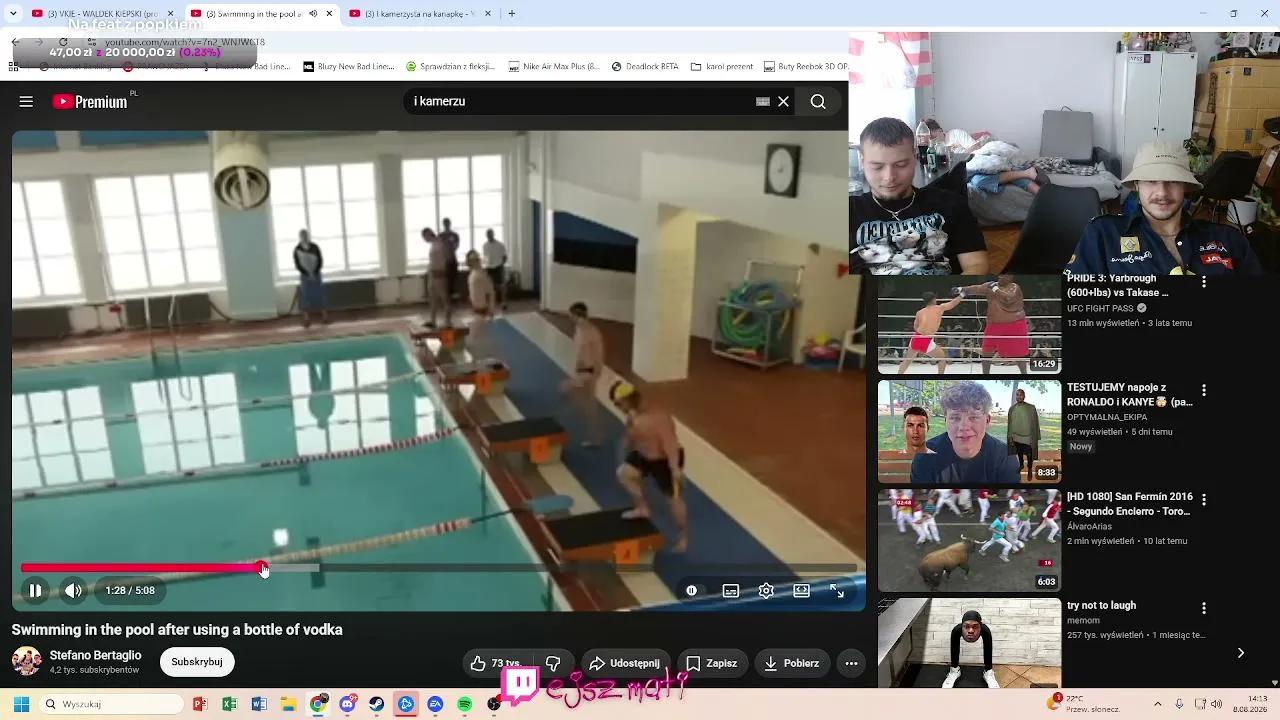This screenshot has height=720, width=1280.
Task: Open the YouTube guide hamburger menu
Action: coord(26,101)
